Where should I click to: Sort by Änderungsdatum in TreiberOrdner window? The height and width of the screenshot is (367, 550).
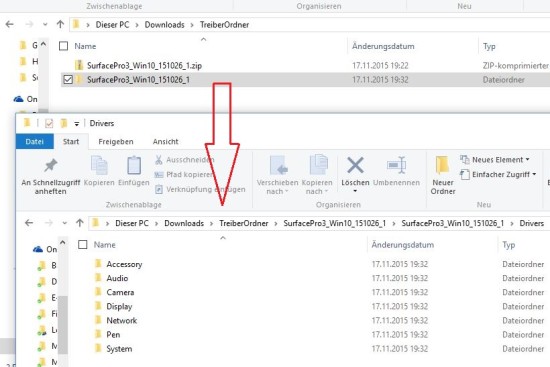(x=383, y=46)
